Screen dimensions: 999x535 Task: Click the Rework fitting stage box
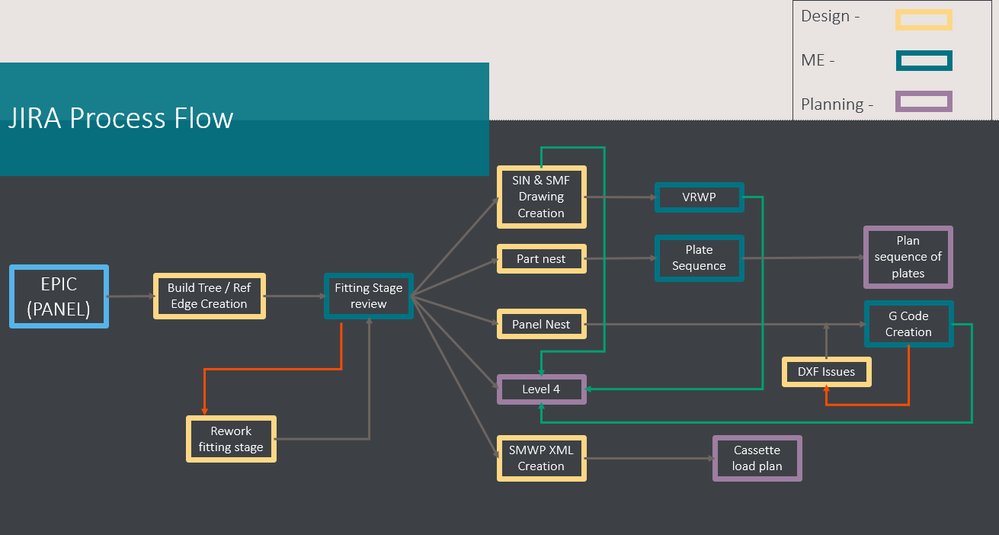231,439
